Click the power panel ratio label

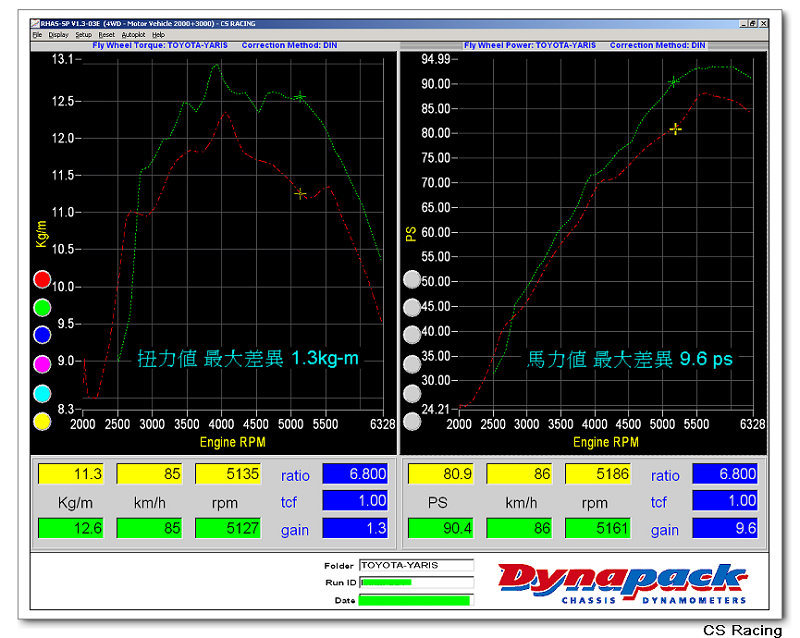(x=665, y=476)
